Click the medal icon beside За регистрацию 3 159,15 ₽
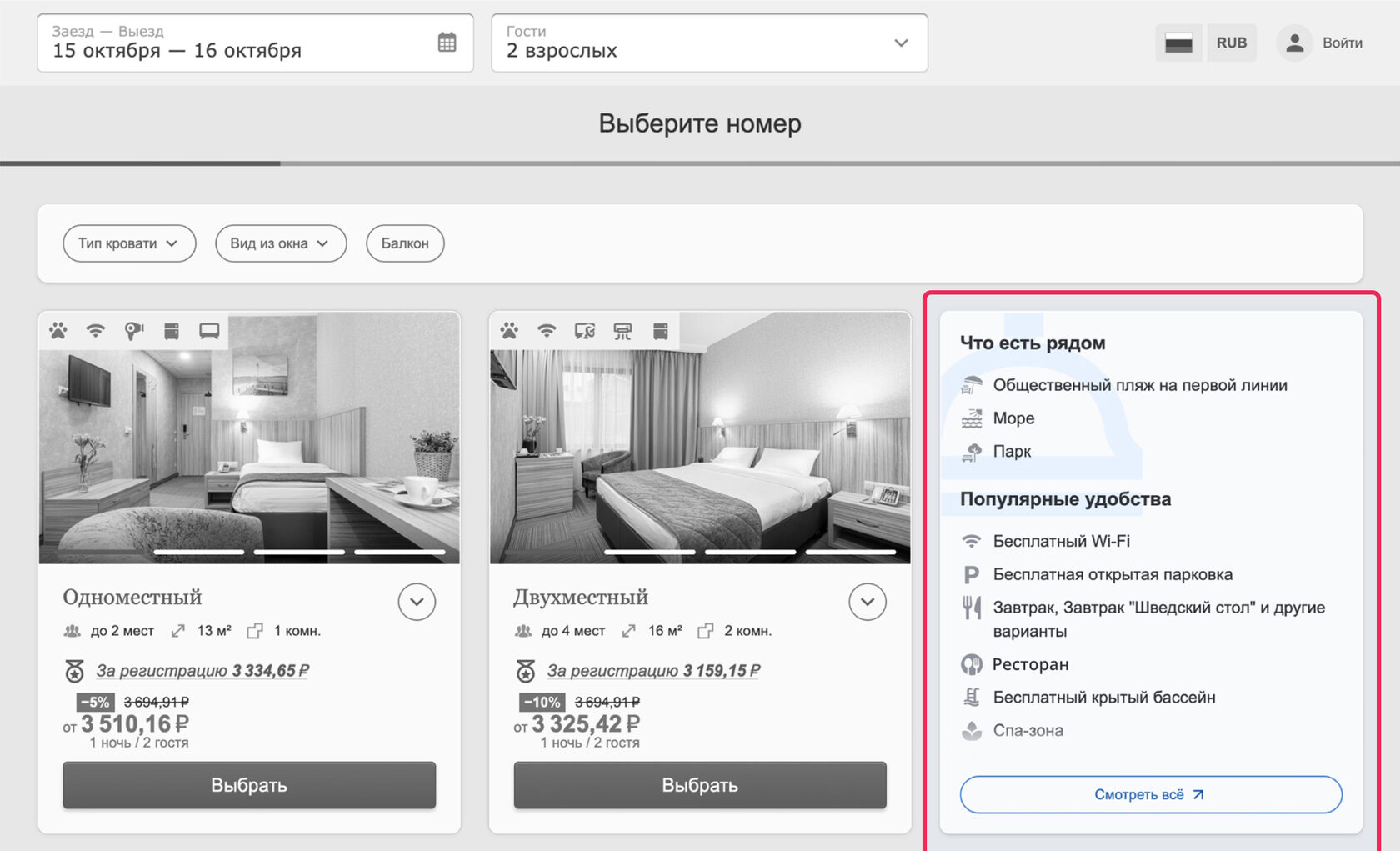The width and height of the screenshot is (1400, 851). (x=526, y=670)
